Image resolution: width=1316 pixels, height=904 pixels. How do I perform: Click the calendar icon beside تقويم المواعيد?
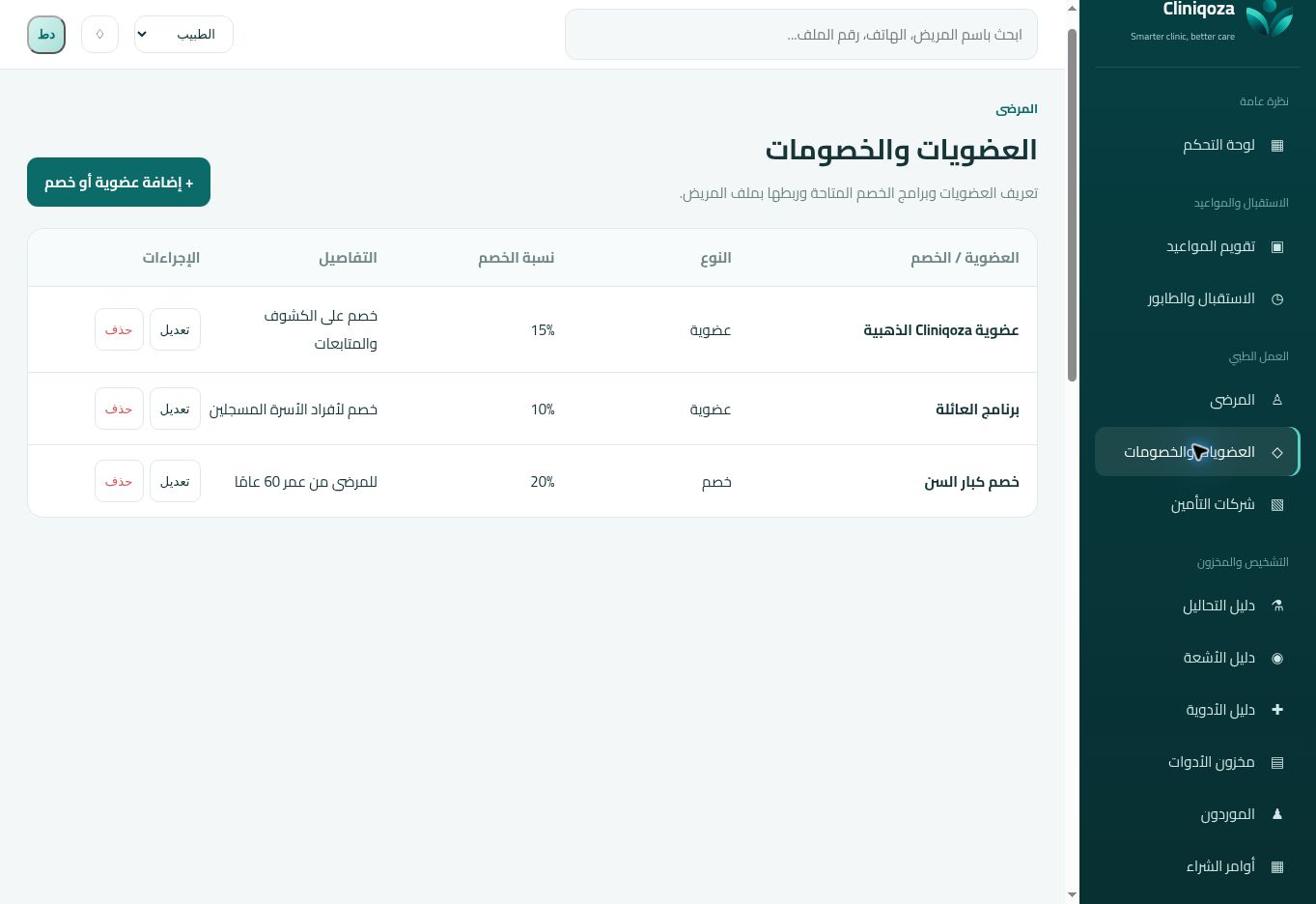tap(1277, 246)
